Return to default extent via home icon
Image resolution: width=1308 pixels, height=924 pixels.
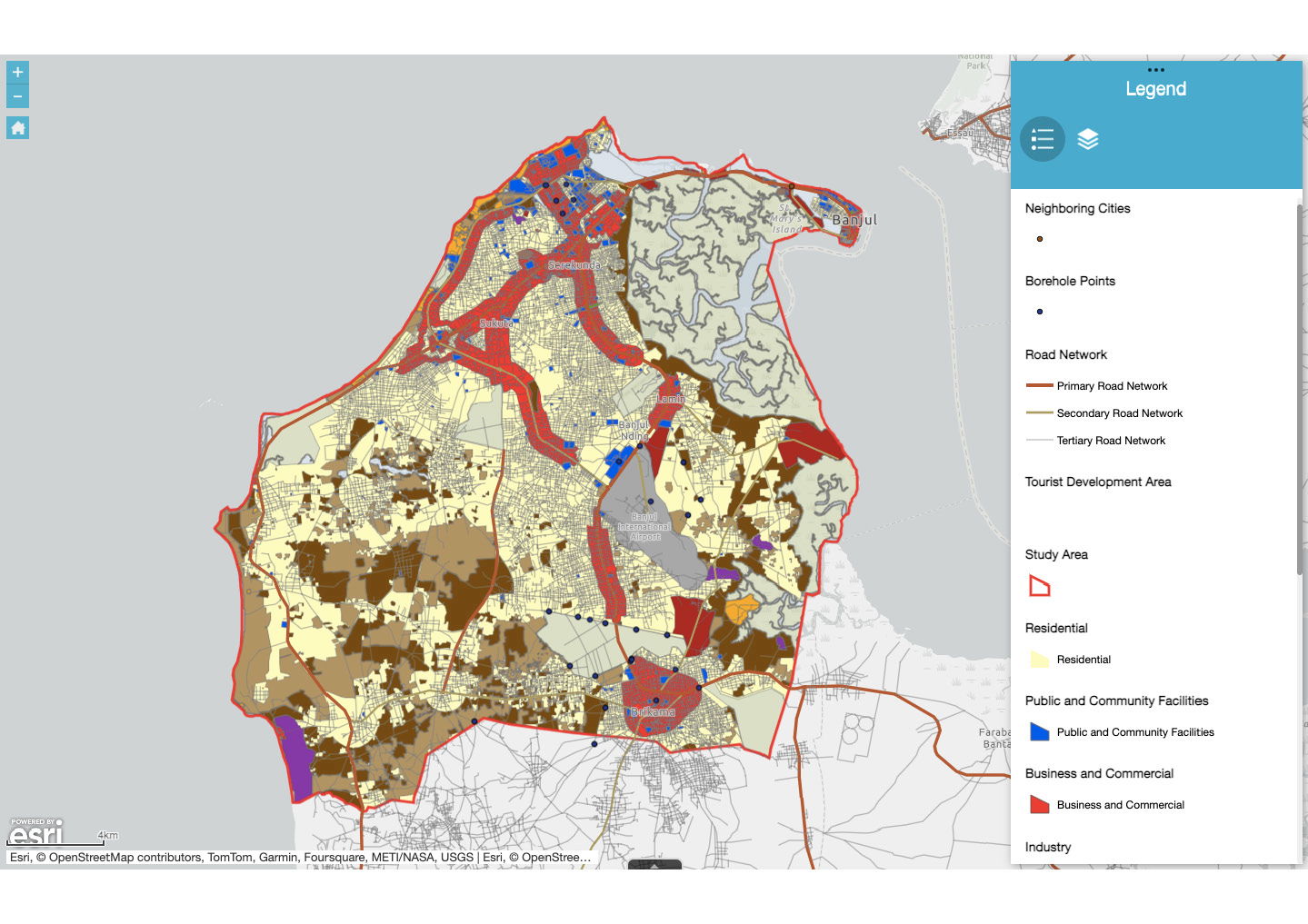(16, 127)
